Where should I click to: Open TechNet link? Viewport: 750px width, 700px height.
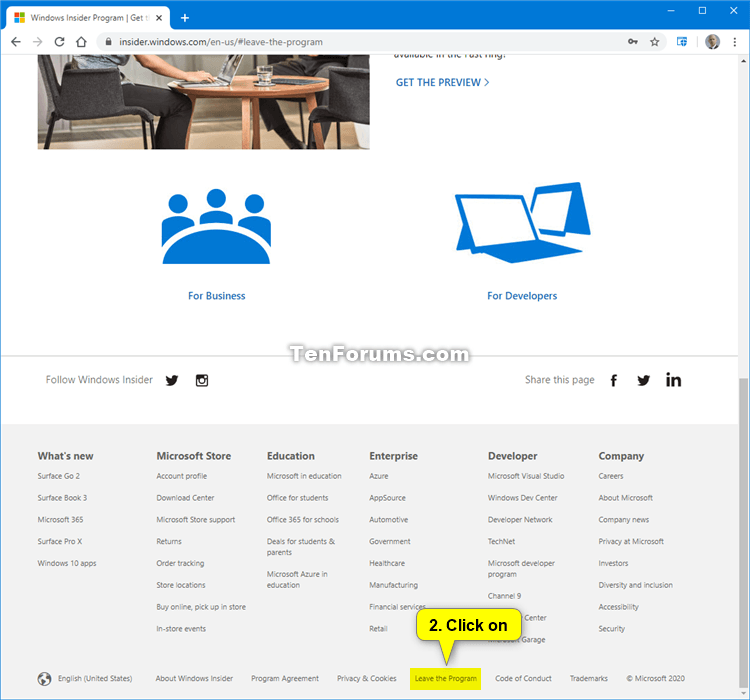501,541
